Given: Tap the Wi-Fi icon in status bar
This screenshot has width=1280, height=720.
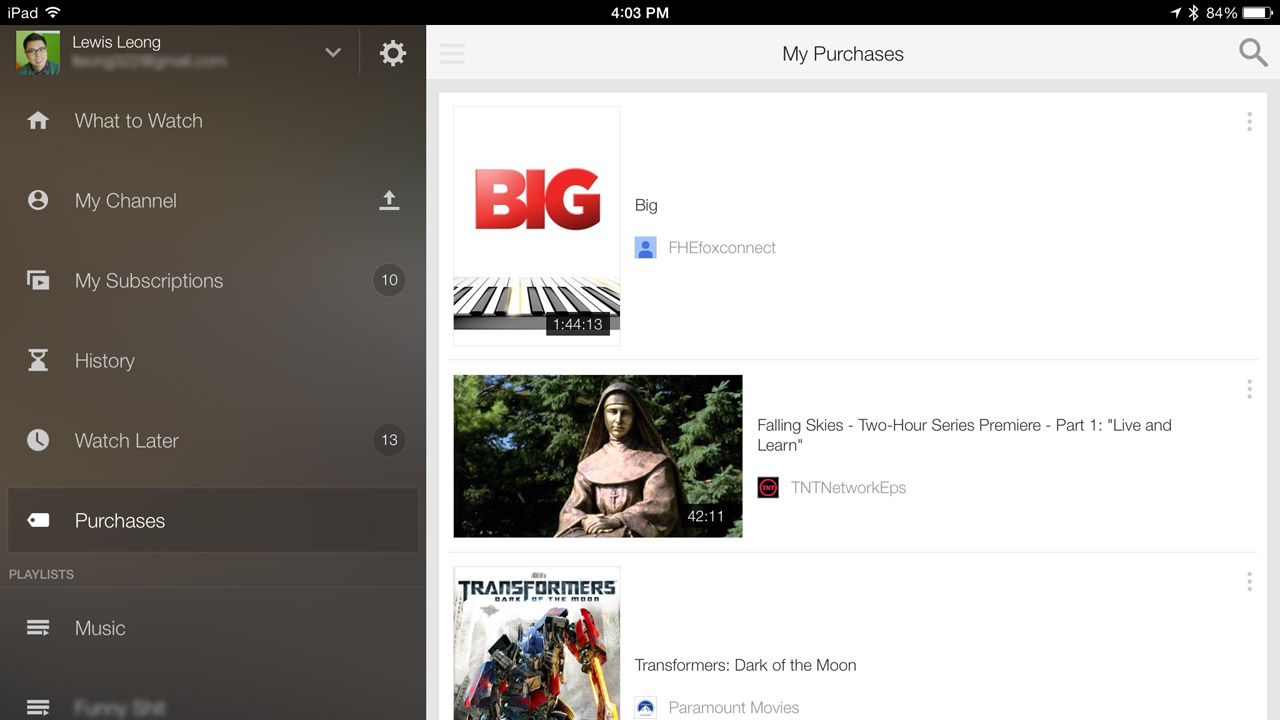Looking at the screenshot, I should [x=53, y=13].
